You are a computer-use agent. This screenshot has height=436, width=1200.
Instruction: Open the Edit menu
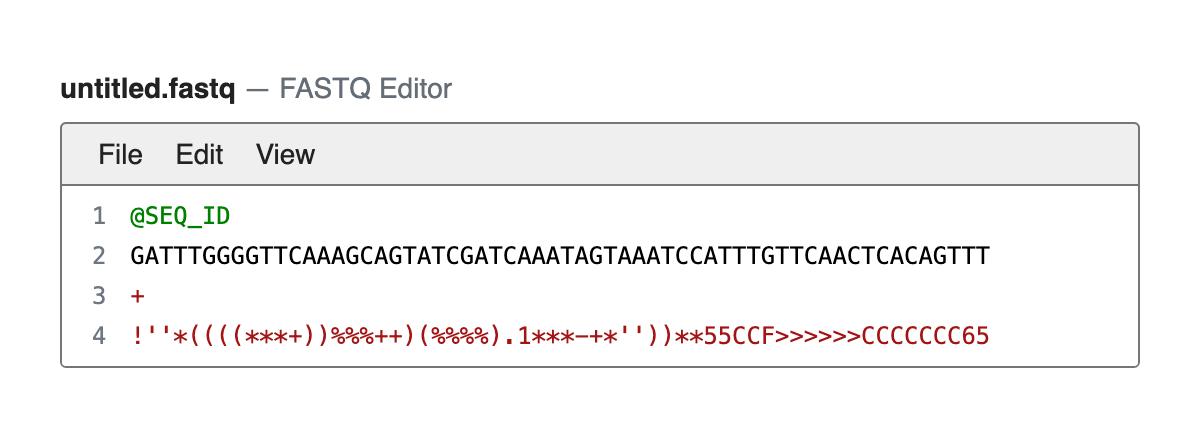tap(199, 155)
